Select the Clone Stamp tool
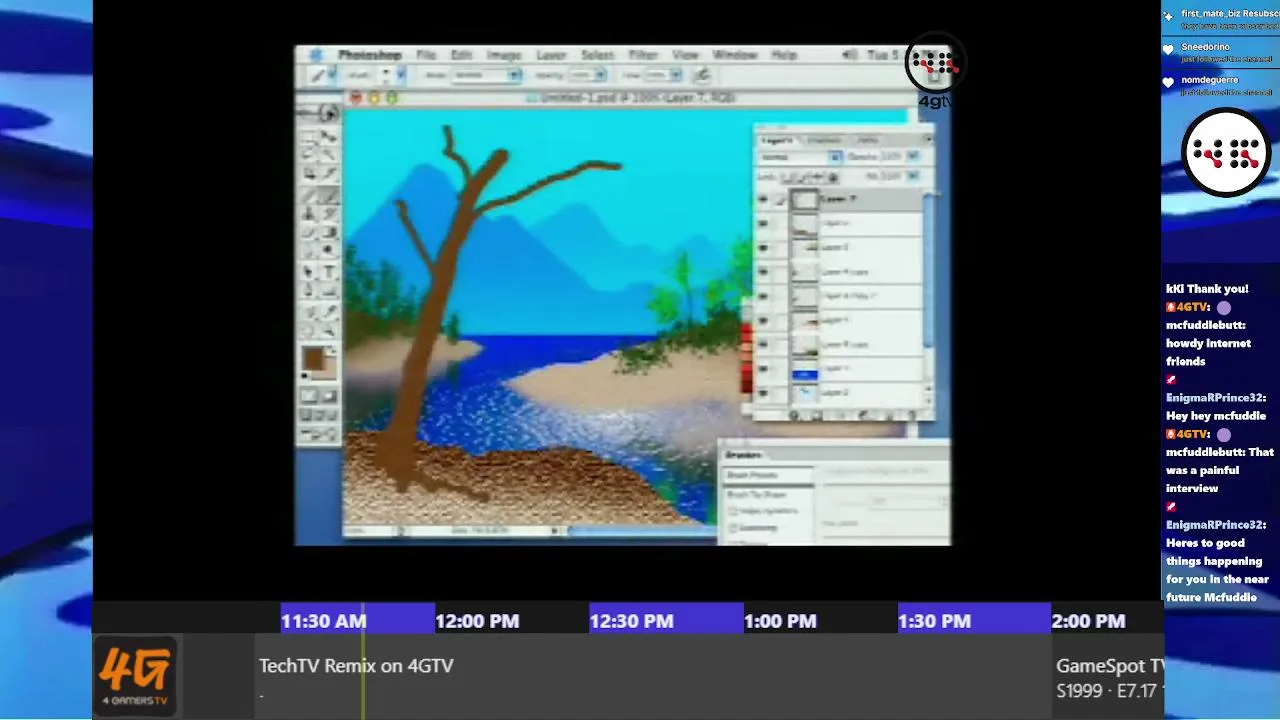Image resolution: width=1280 pixels, height=720 pixels. click(x=309, y=213)
